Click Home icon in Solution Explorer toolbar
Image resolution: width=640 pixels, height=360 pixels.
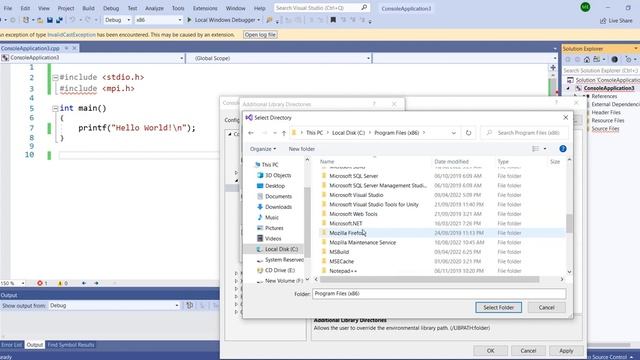587,60
